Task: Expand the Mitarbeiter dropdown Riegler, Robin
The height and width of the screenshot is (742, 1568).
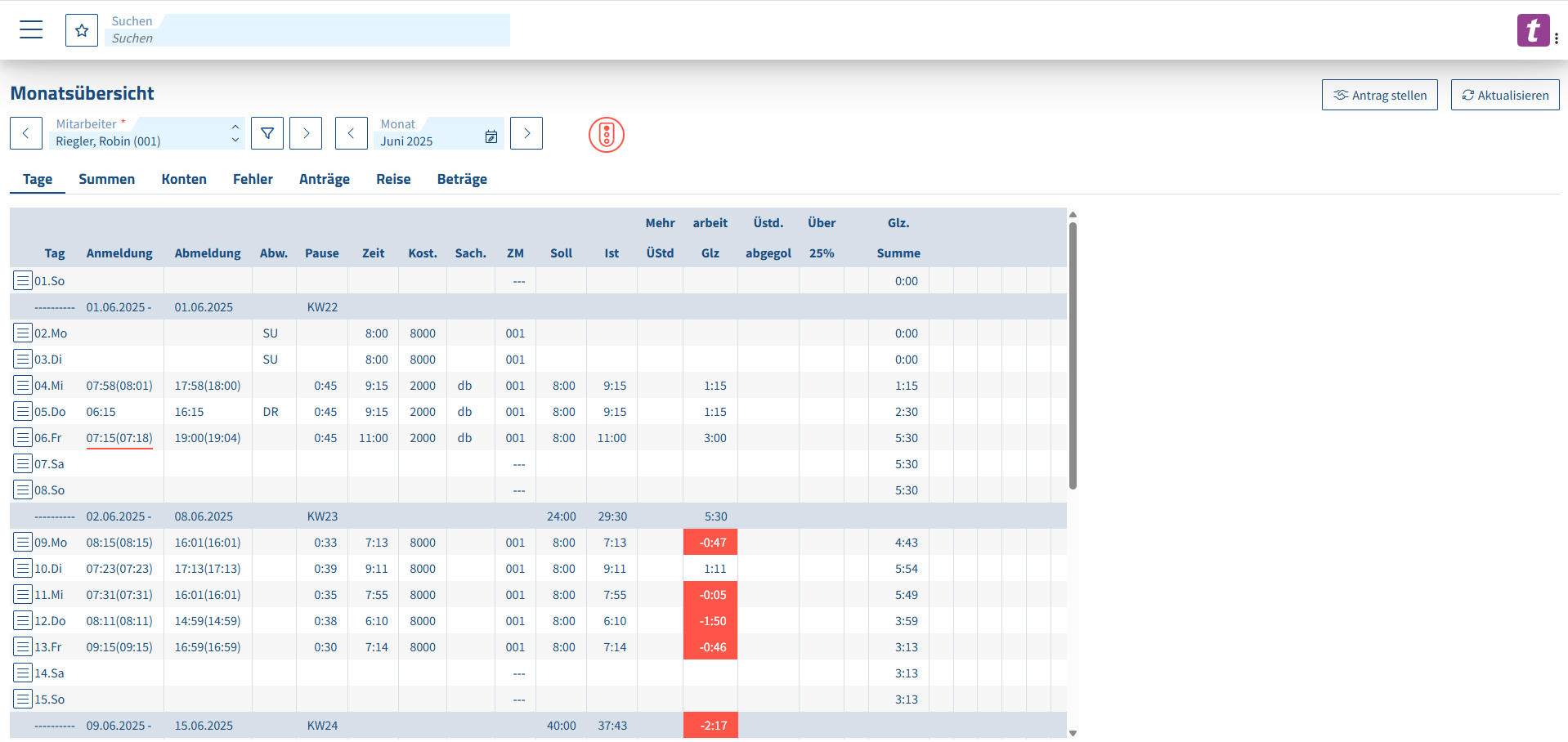Action: 147,133
